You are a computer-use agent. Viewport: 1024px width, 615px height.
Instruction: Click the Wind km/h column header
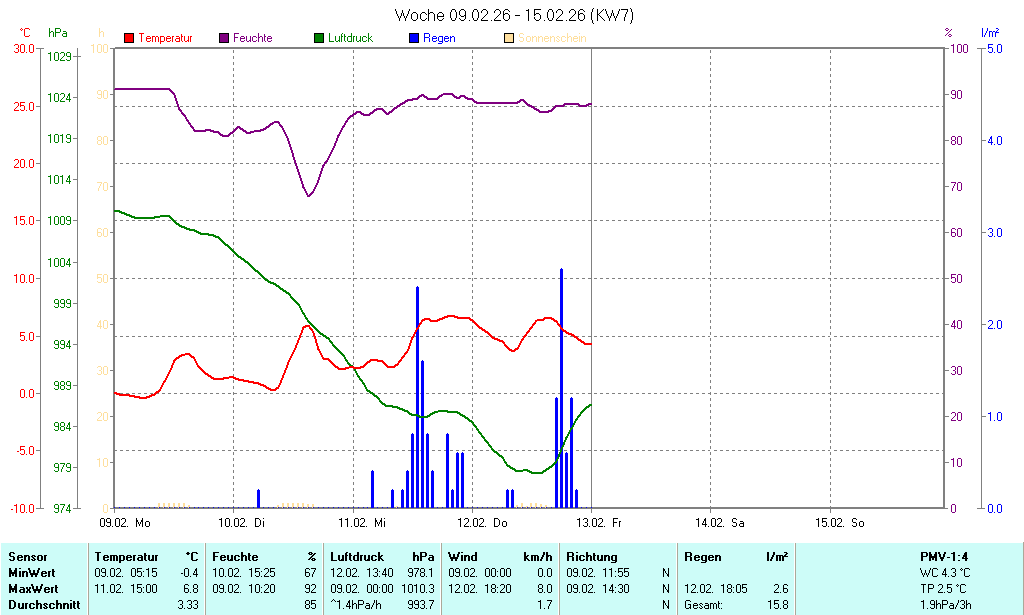pos(500,557)
